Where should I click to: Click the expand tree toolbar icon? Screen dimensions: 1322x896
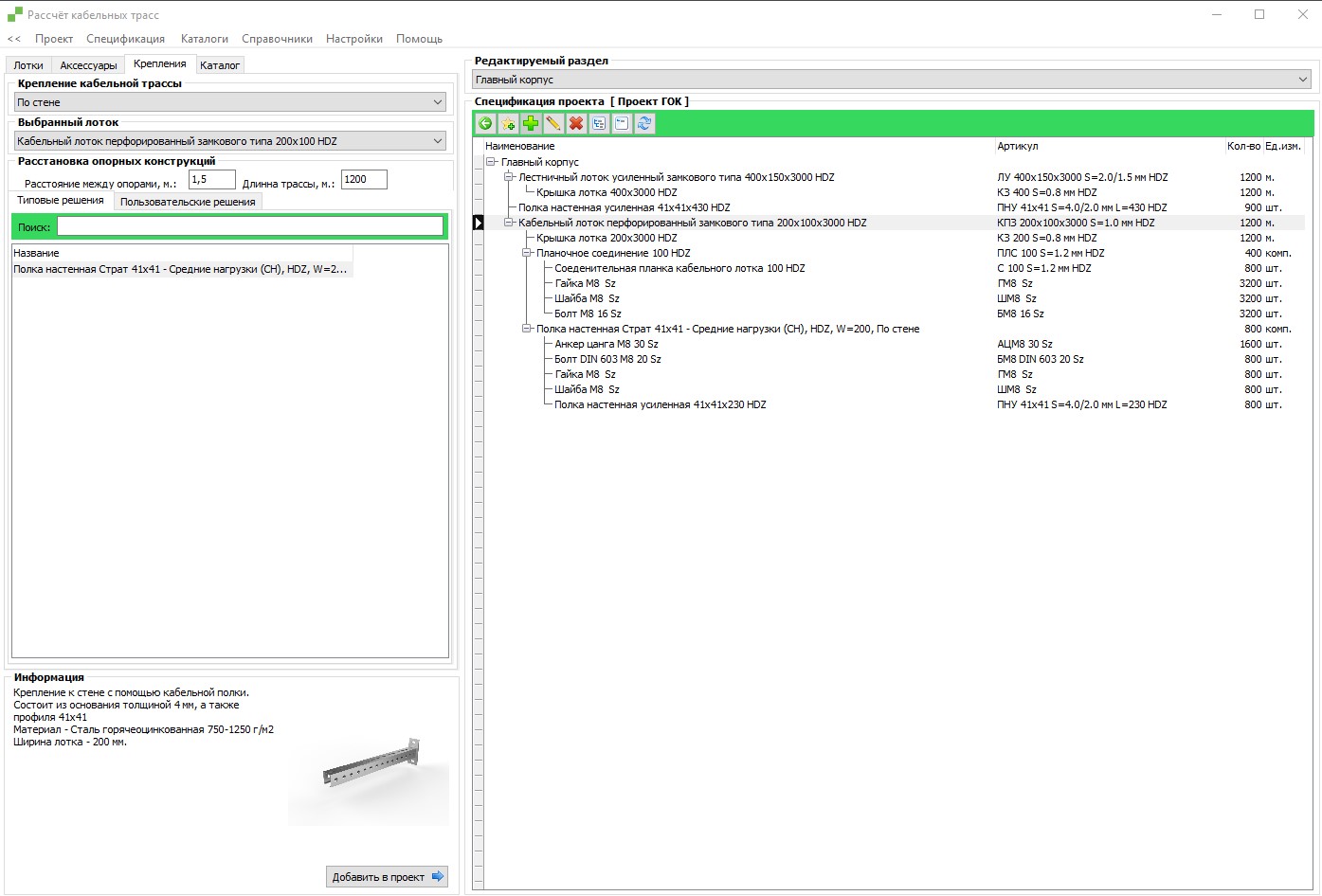click(599, 123)
